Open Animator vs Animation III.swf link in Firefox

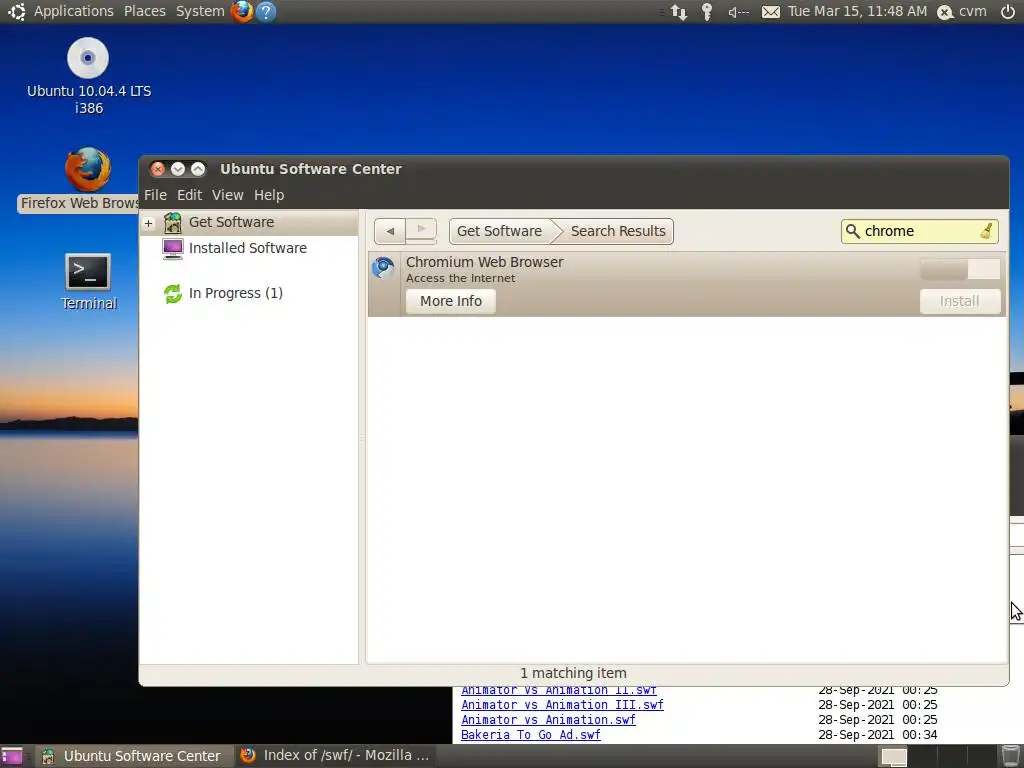562,705
